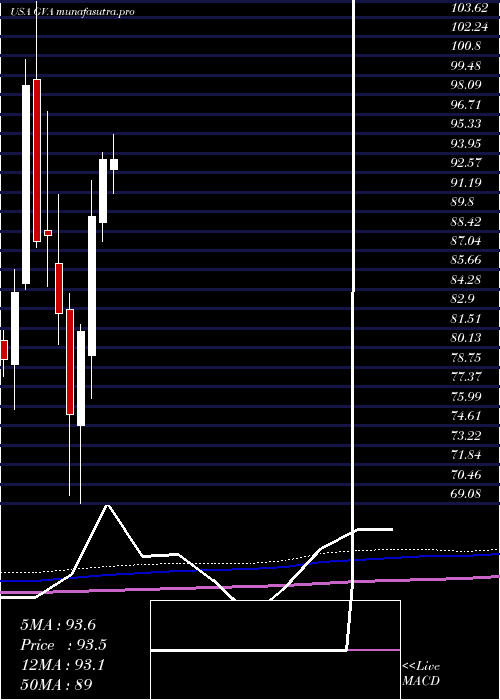Select the 91.19 price label
The image size is (500, 700).
[x=467, y=182]
